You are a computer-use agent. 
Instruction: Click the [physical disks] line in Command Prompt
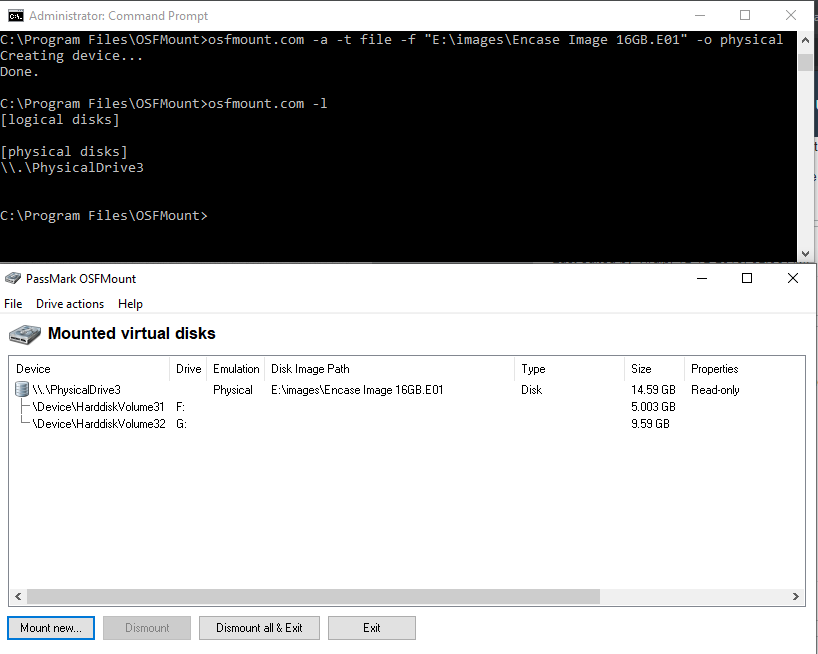coord(64,152)
